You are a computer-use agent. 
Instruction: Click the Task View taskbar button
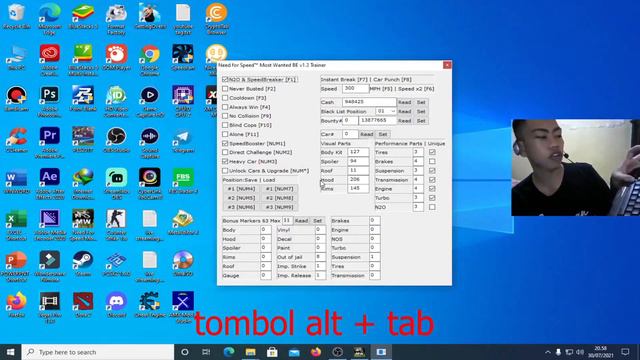[x=206, y=352]
